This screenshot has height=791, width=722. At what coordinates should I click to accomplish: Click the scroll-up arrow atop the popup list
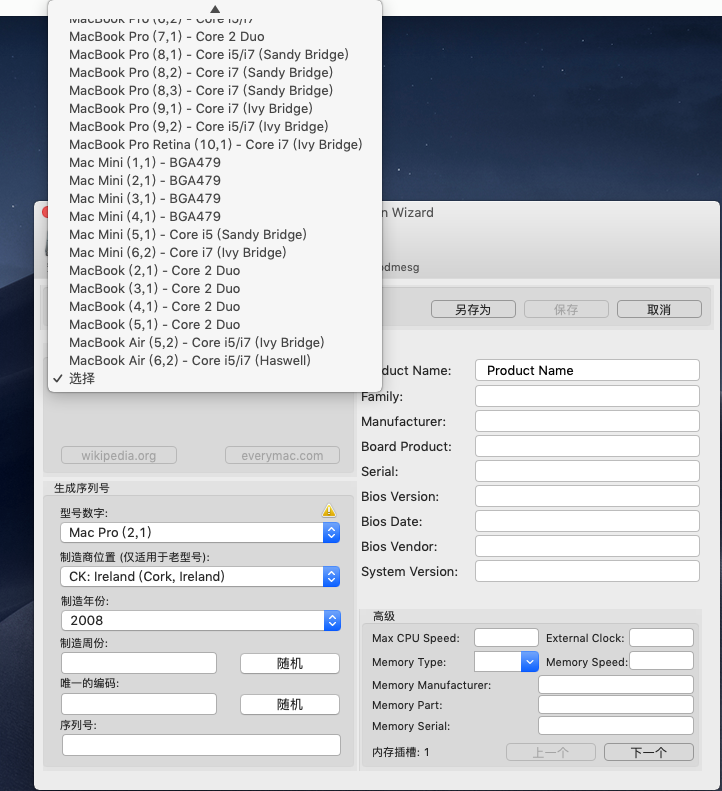(215, 9)
